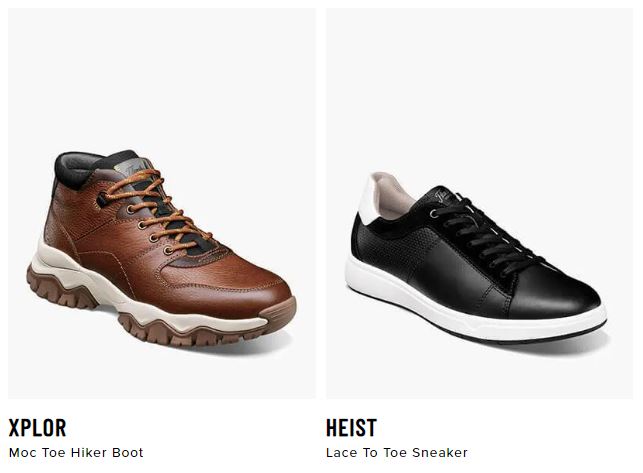The image size is (643, 473).
Task: Click the empty gray area above the sneaker
Action: tap(479, 86)
